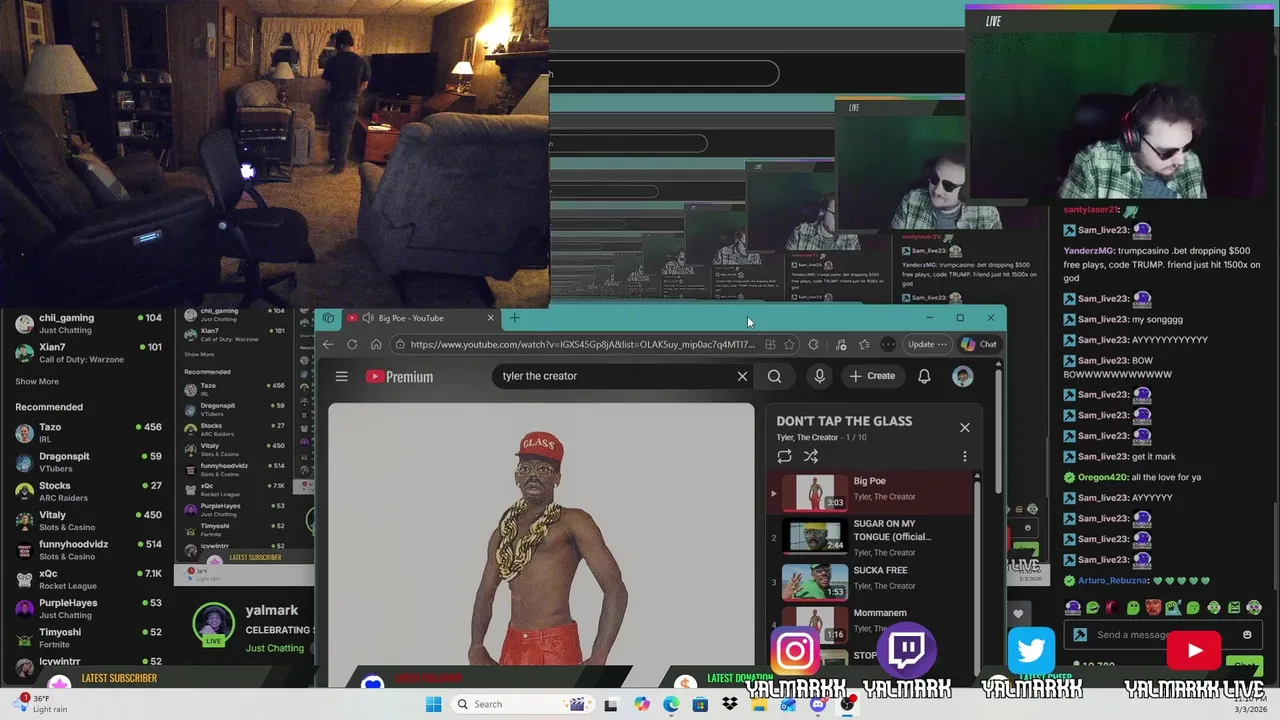Open Windows Start menu

[433, 704]
